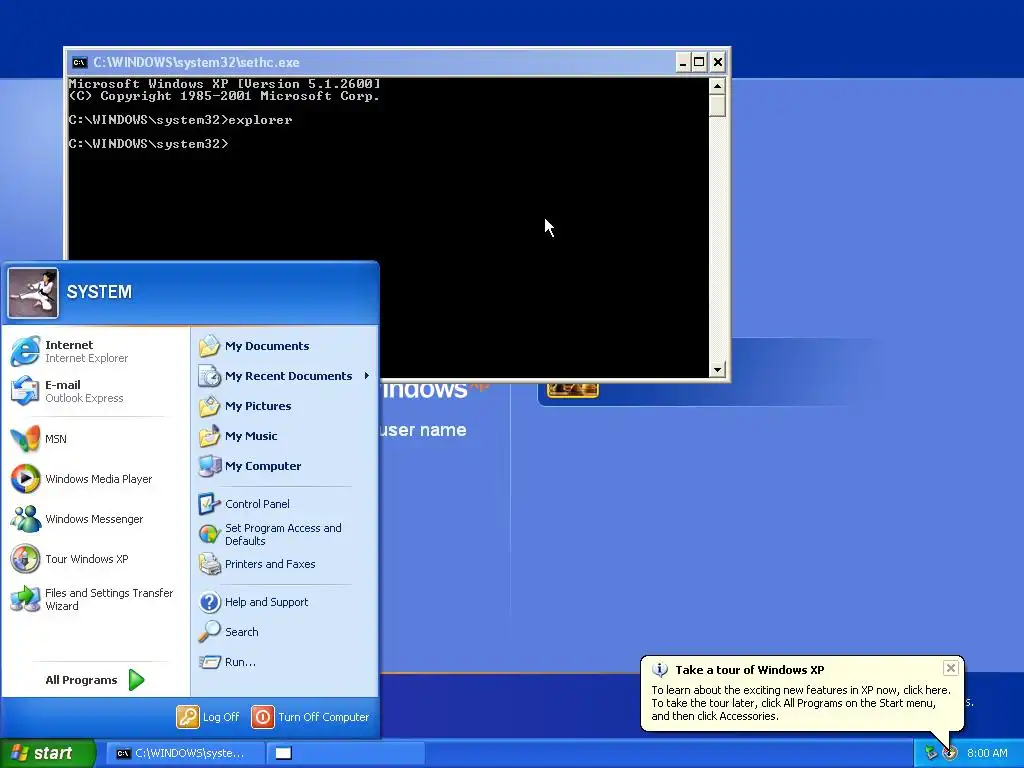Image resolution: width=1024 pixels, height=768 pixels.
Task: Click Set Program Access and Defaults icon
Action: point(210,534)
